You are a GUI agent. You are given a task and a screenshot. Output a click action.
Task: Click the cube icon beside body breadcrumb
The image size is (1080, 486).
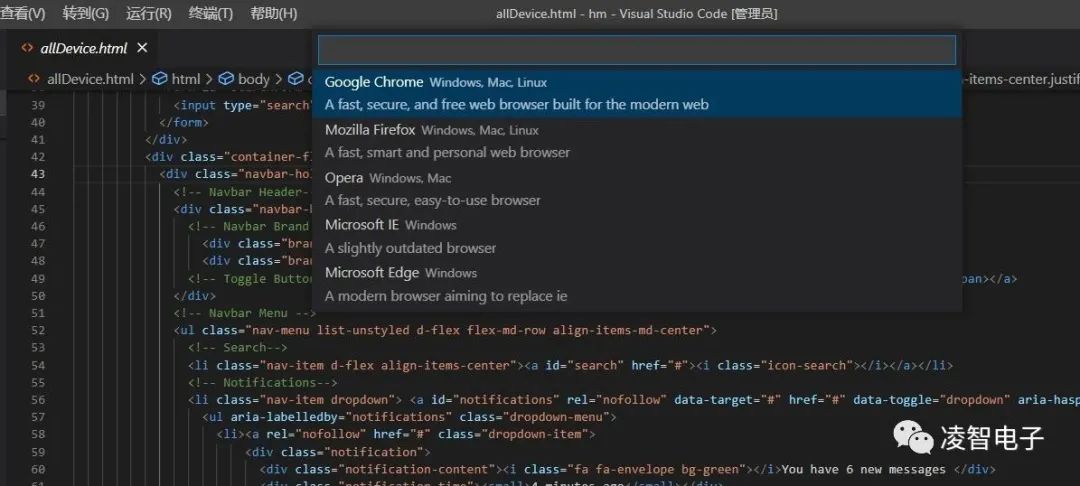click(227, 79)
